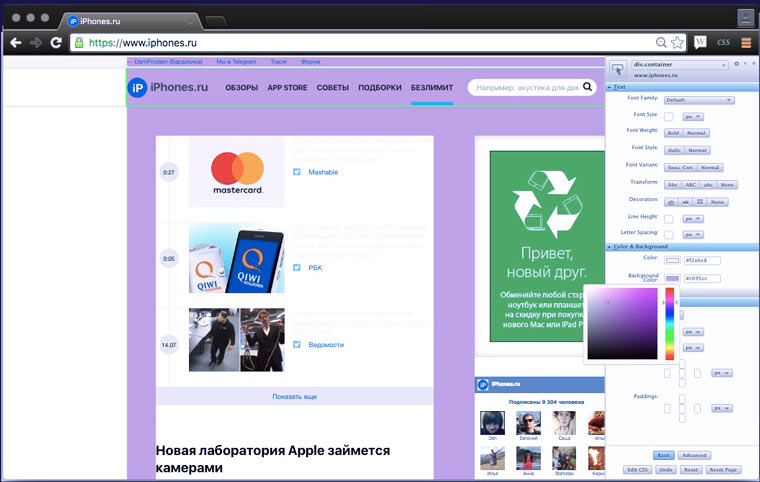This screenshot has width=760, height=482.
Task: Set Font Weight to Normal
Action: pos(696,133)
